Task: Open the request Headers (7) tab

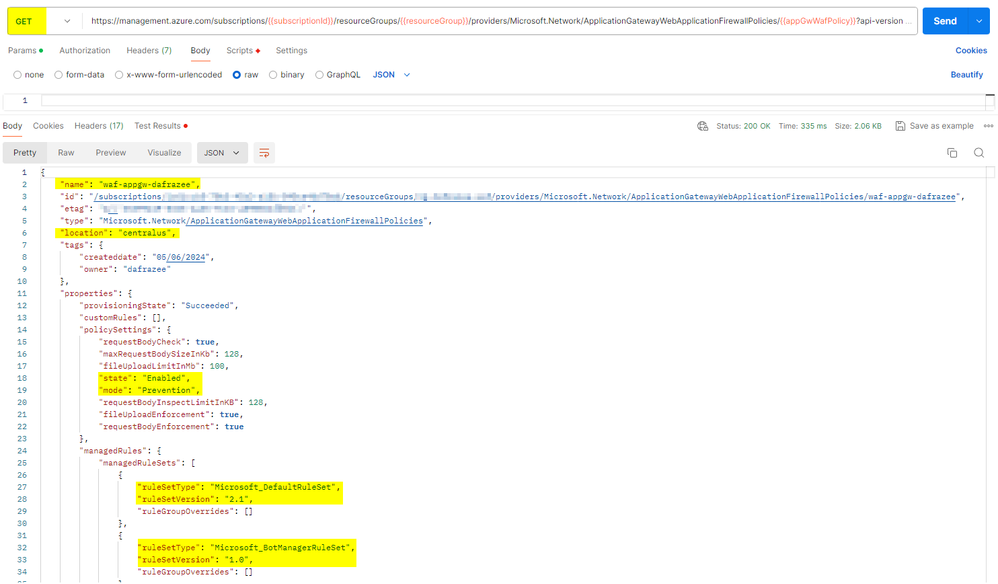Action: (x=149, y=50)
